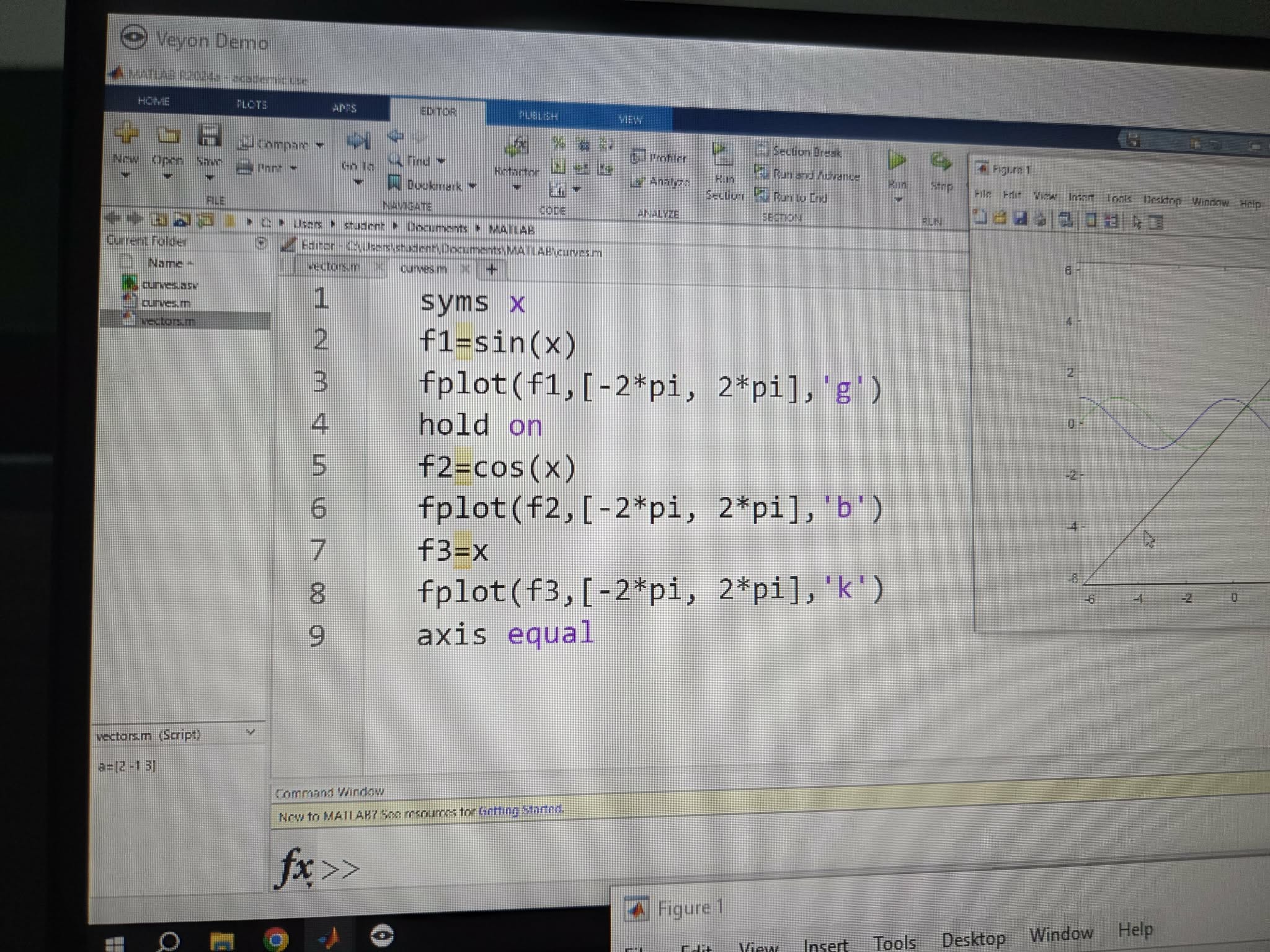The width and height of the screenshot is (1270, 952).
Task: Close the curves.m editor tab
Action: 465,268
